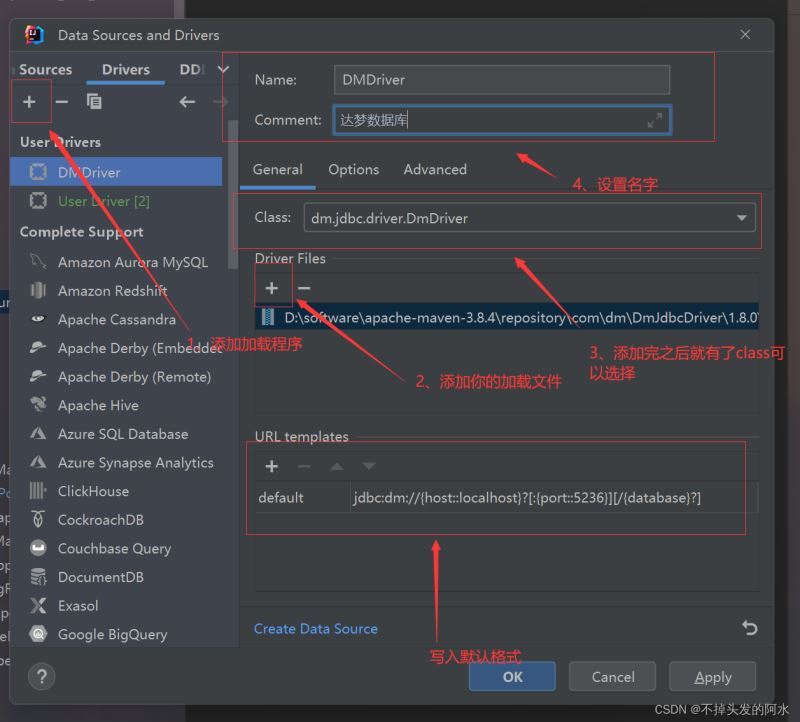Remove selected URL template
The width and height of the screenshot is (800, 722).
(x=304, y=466)
